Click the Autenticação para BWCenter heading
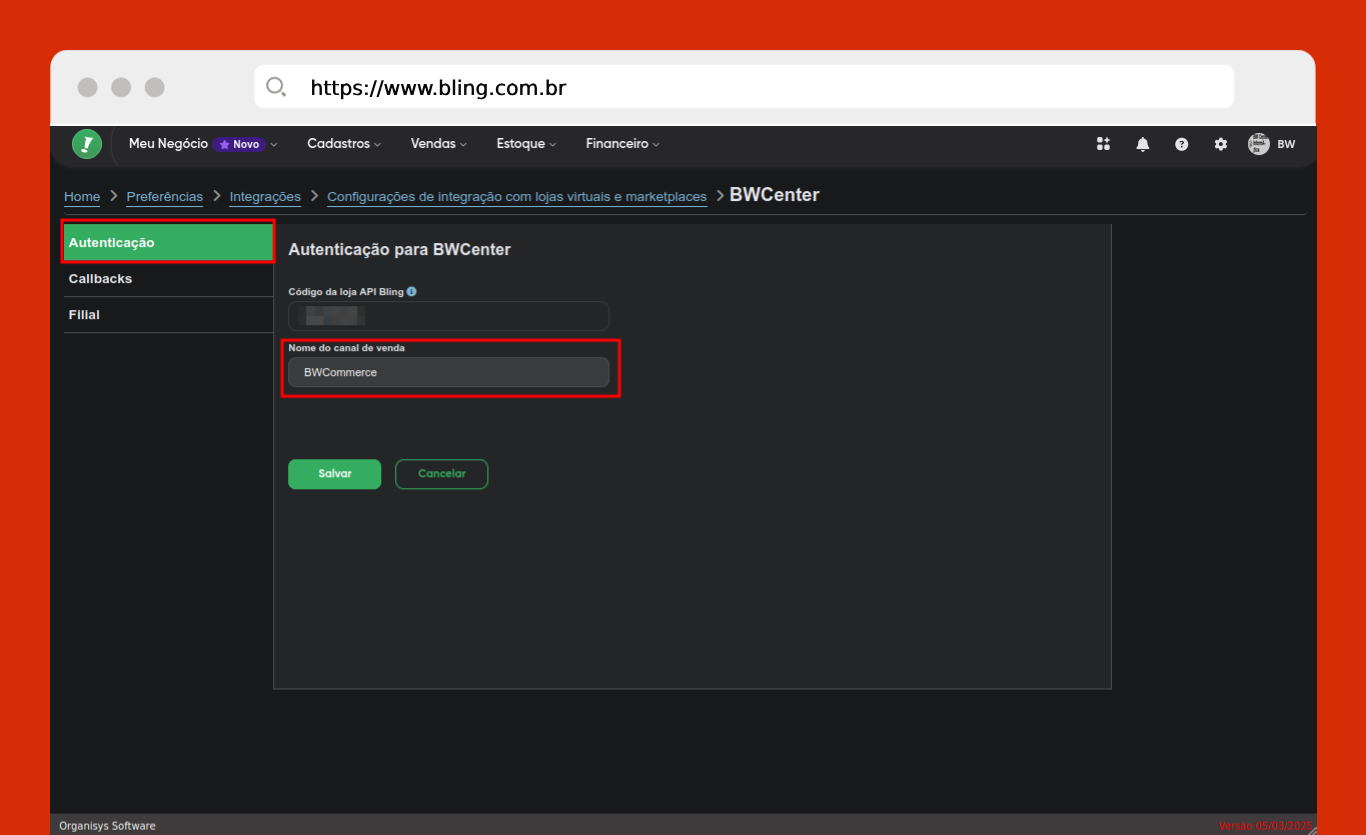The image size is (1366, 835). tap(399, 249)
